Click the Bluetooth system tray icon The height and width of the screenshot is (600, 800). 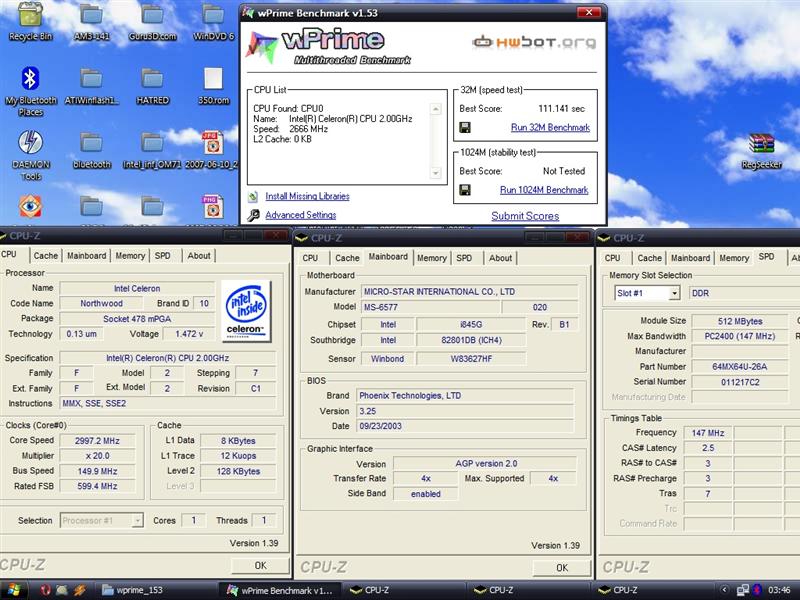[758, 590]
